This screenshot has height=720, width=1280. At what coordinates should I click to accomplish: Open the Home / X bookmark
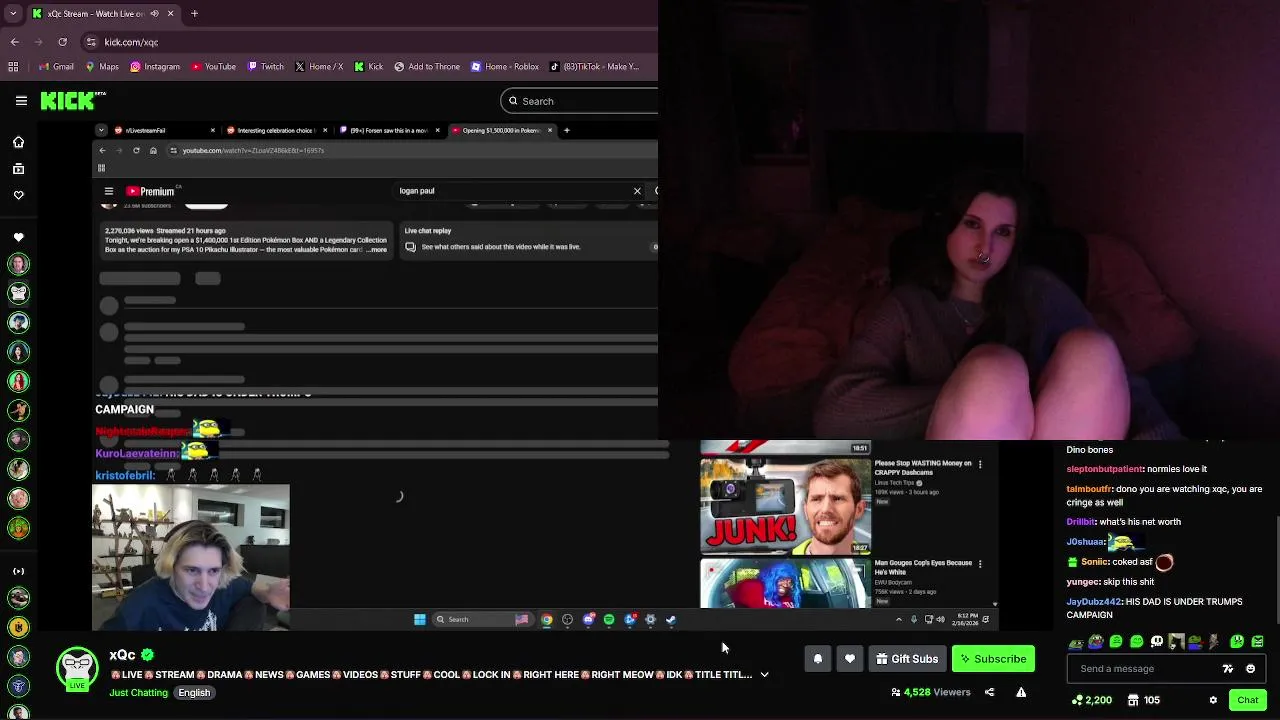319,67
